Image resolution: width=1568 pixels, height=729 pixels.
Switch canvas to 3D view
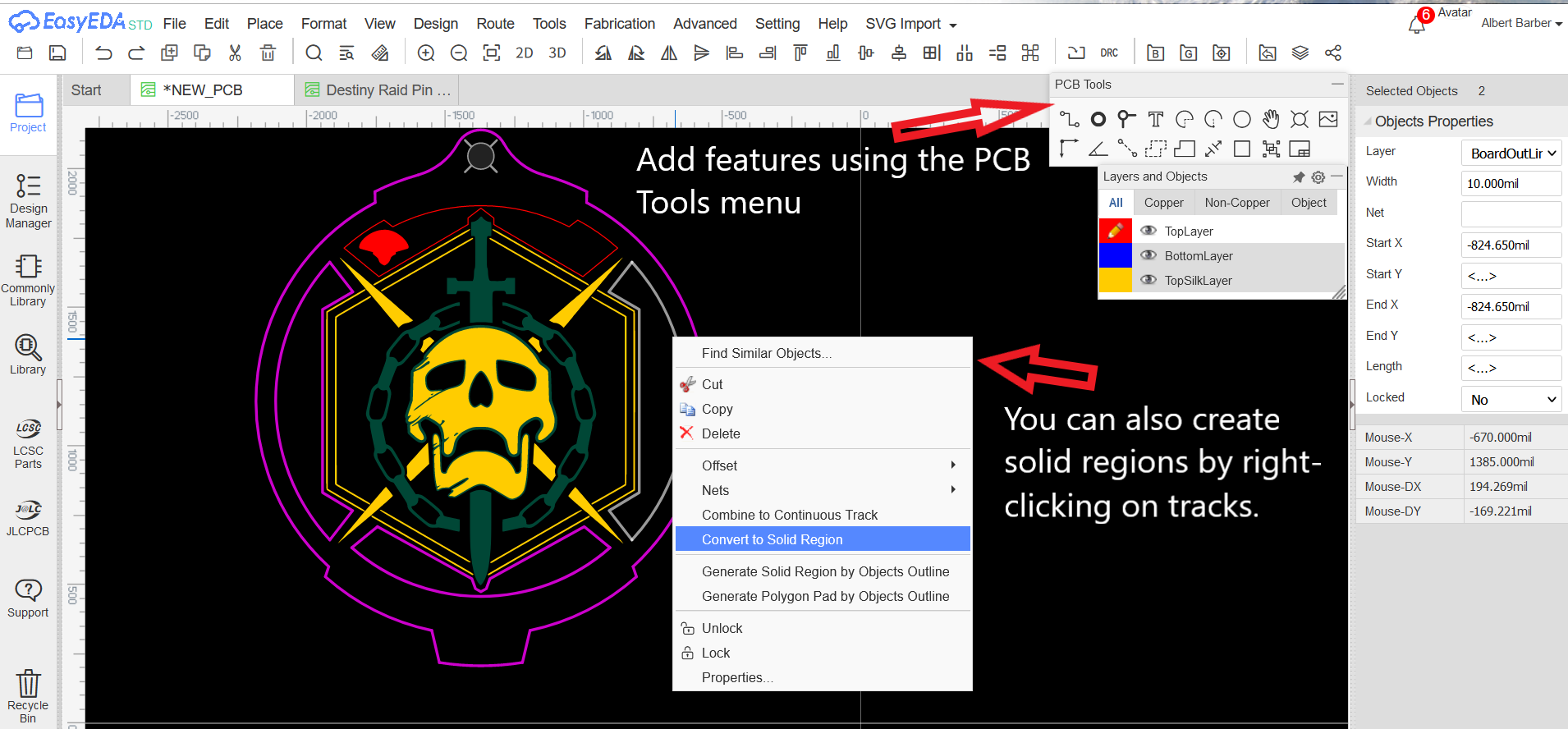tap(557, 53)
